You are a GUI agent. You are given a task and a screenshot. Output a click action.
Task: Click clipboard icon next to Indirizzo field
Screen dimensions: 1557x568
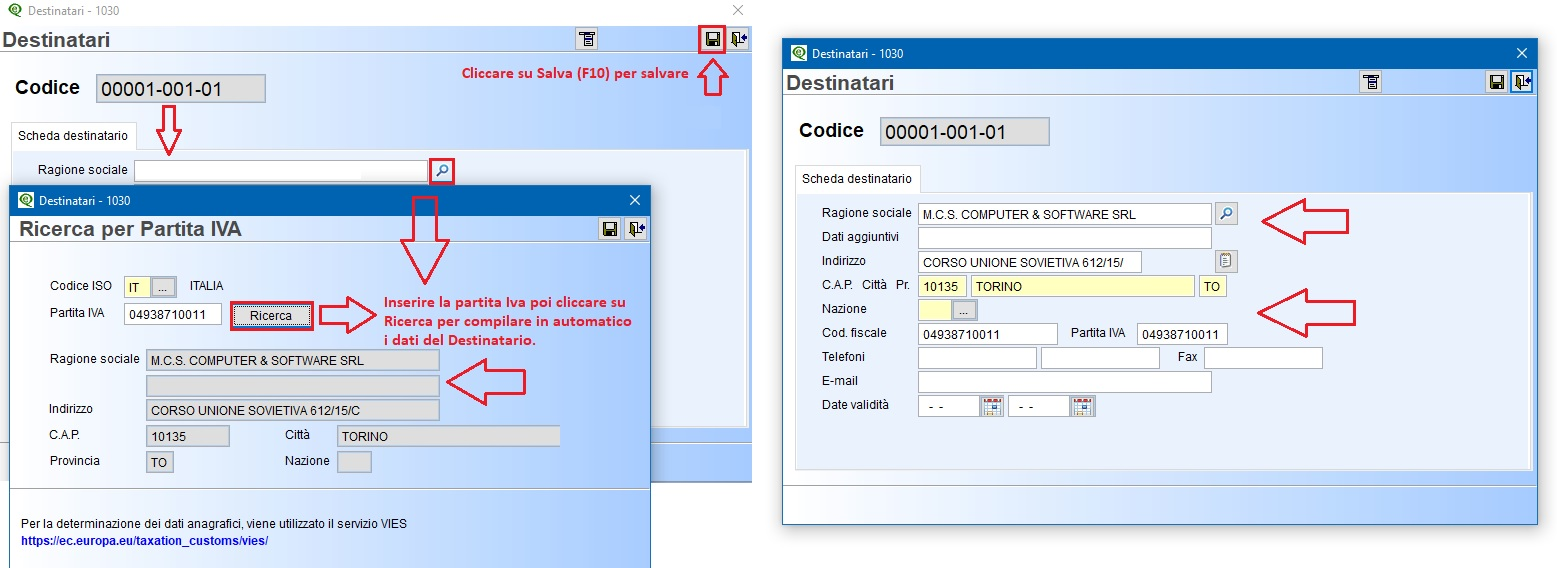[1226, 262]
